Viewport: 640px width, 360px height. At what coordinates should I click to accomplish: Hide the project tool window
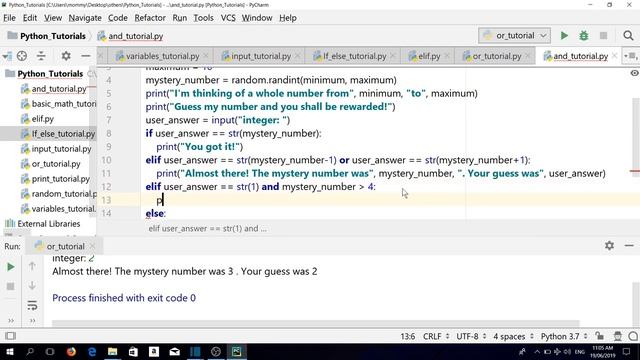(86, 56)
